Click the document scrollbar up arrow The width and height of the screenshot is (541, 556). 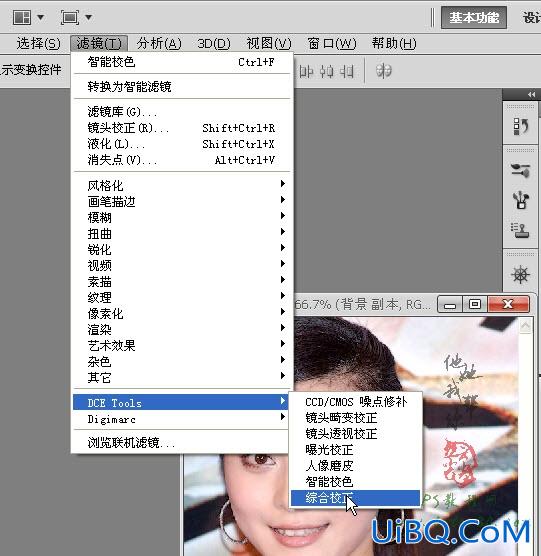click(x=525, y=326)
